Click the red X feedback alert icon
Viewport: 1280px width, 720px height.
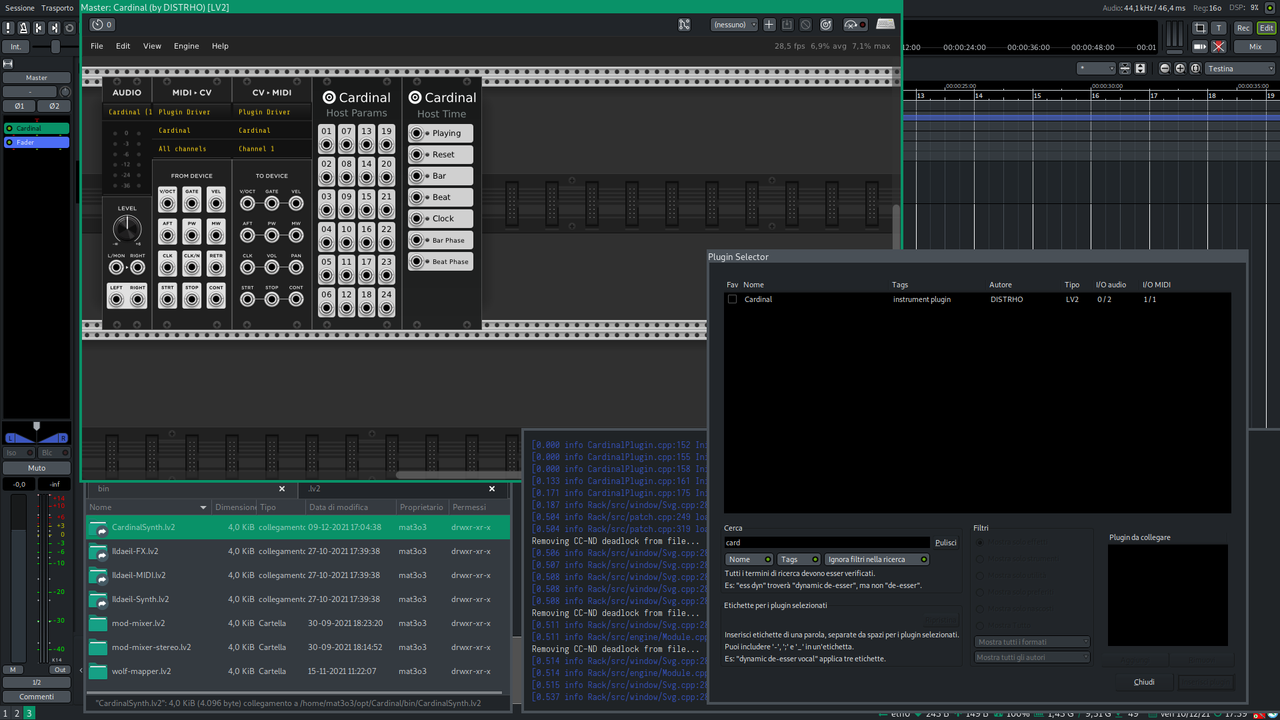1219,47
